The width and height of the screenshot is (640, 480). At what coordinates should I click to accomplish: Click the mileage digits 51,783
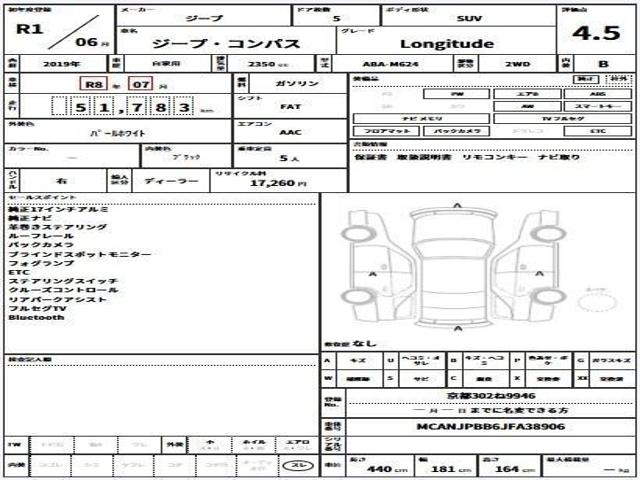coord(122,107)
